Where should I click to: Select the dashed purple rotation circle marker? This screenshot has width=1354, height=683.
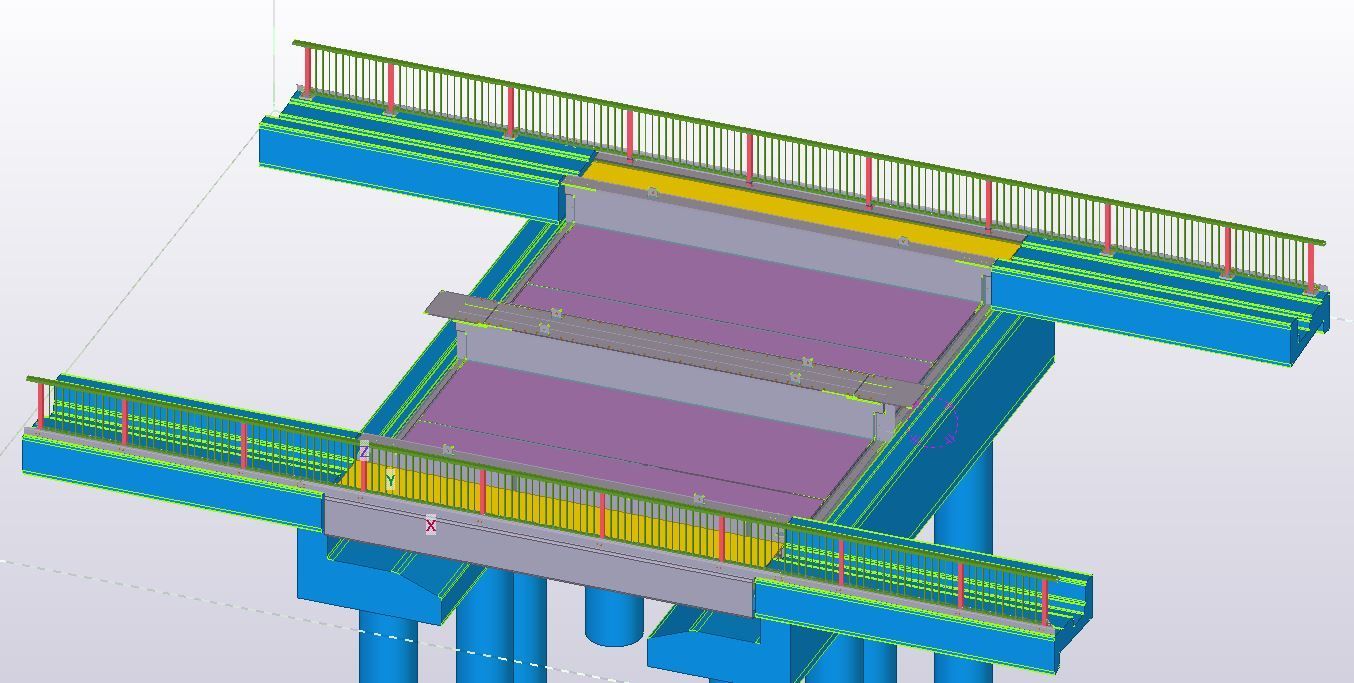pos(936,426)
